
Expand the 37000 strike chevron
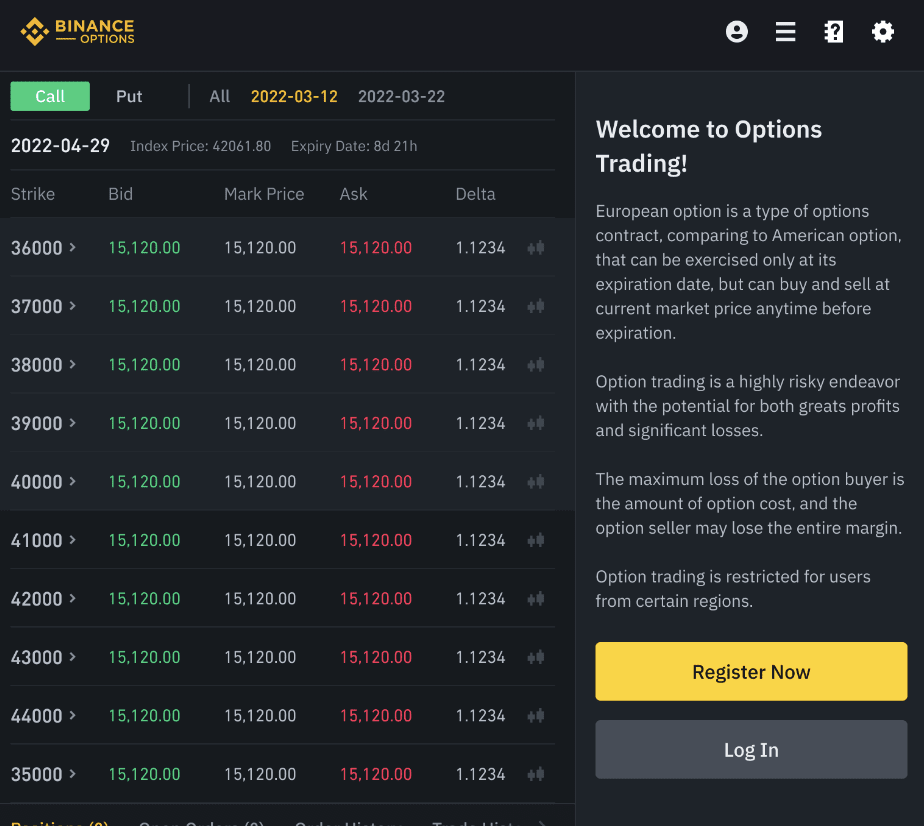pyautogui.click(x=72, y=306)
